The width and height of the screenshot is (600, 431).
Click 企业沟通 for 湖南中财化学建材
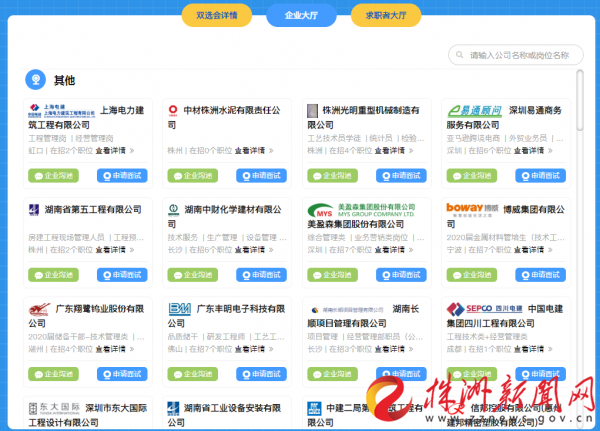[x=193, y=275]
